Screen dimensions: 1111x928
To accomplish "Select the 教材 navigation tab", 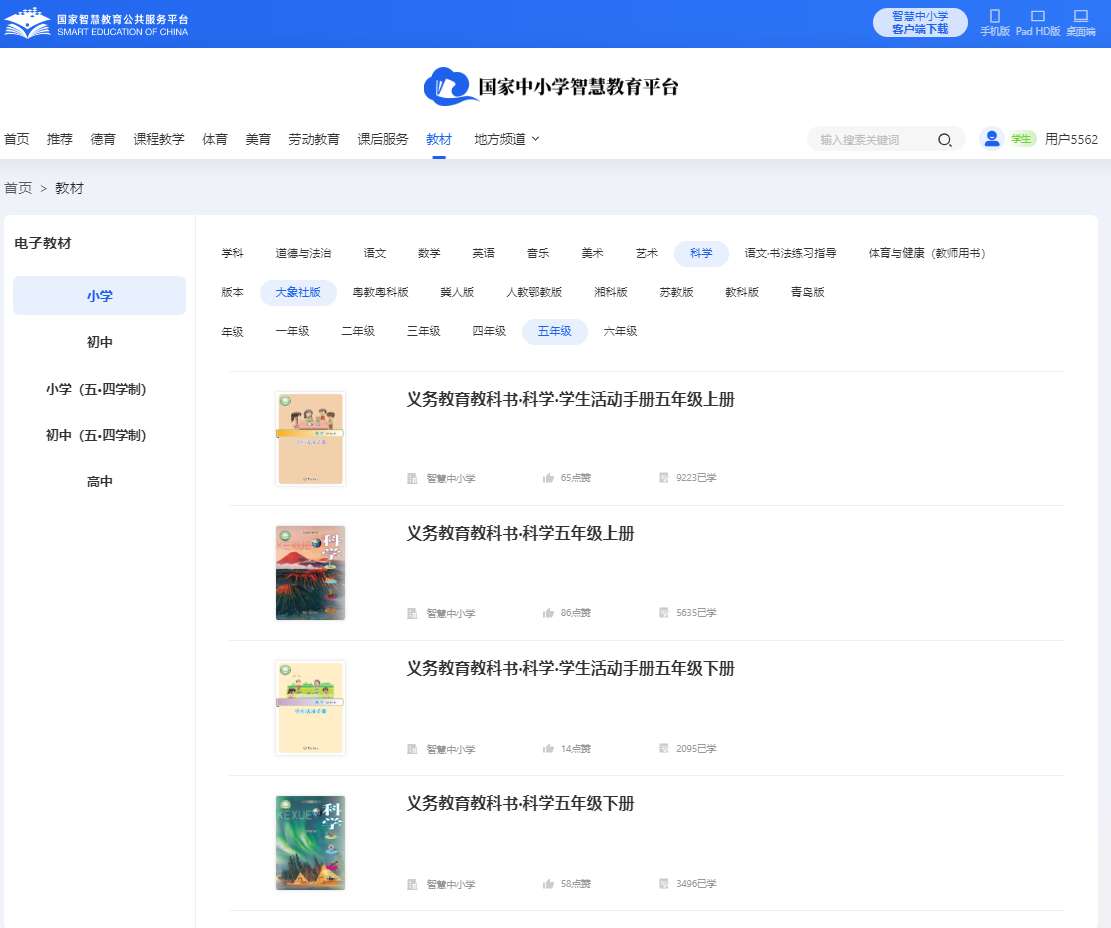I will (439, 139).
